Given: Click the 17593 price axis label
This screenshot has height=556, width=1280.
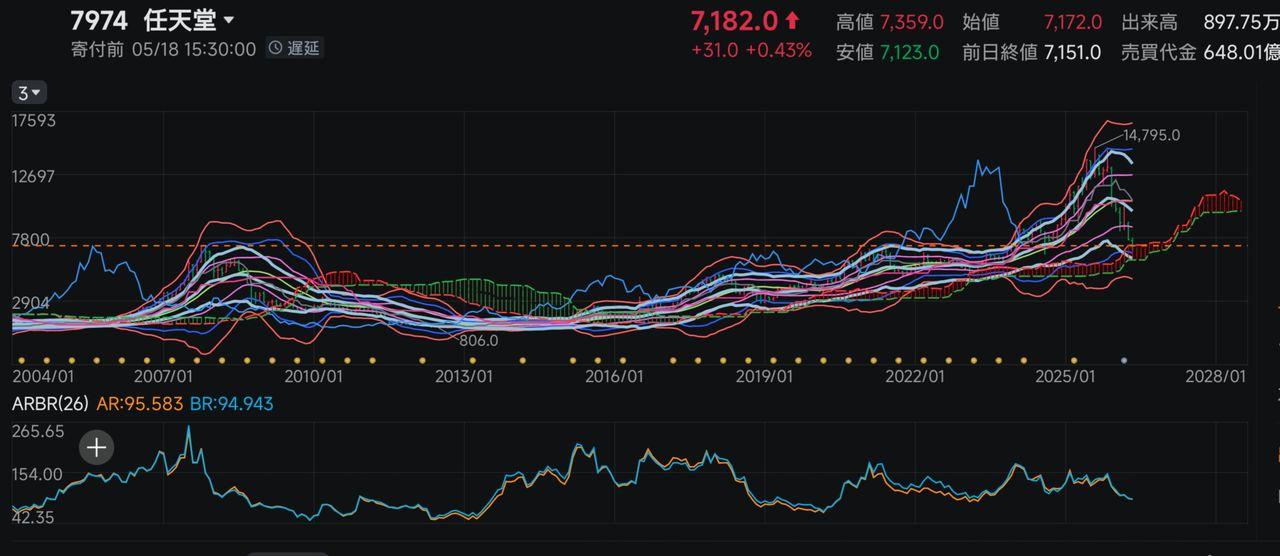Looking at the screenshot, I should (x=34, y=121).
